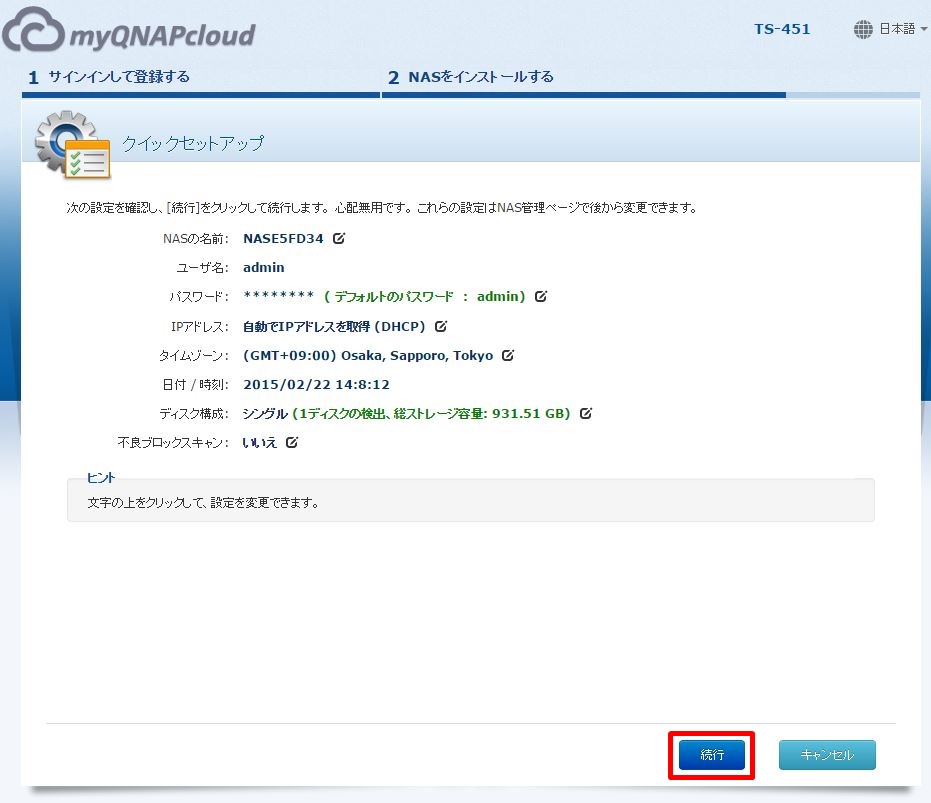Viewport: 931px width, 803px height.
Task: Click the hint text 文字の上をクリックして、設定を変更できます。
Action: point(203,502)
